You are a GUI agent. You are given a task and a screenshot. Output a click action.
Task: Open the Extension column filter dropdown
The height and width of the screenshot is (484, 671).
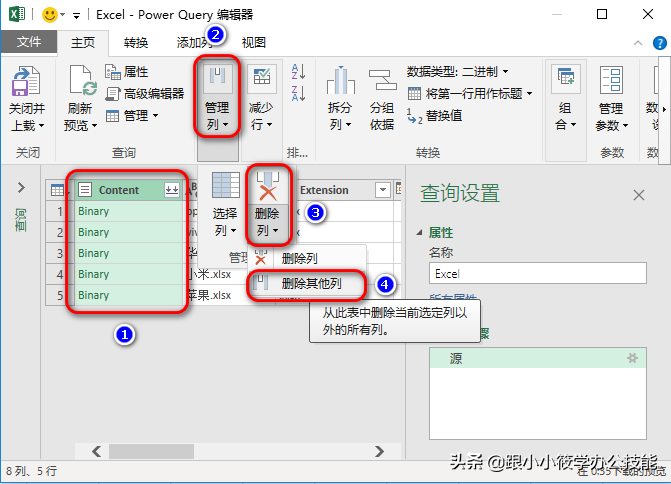point(383,190)
